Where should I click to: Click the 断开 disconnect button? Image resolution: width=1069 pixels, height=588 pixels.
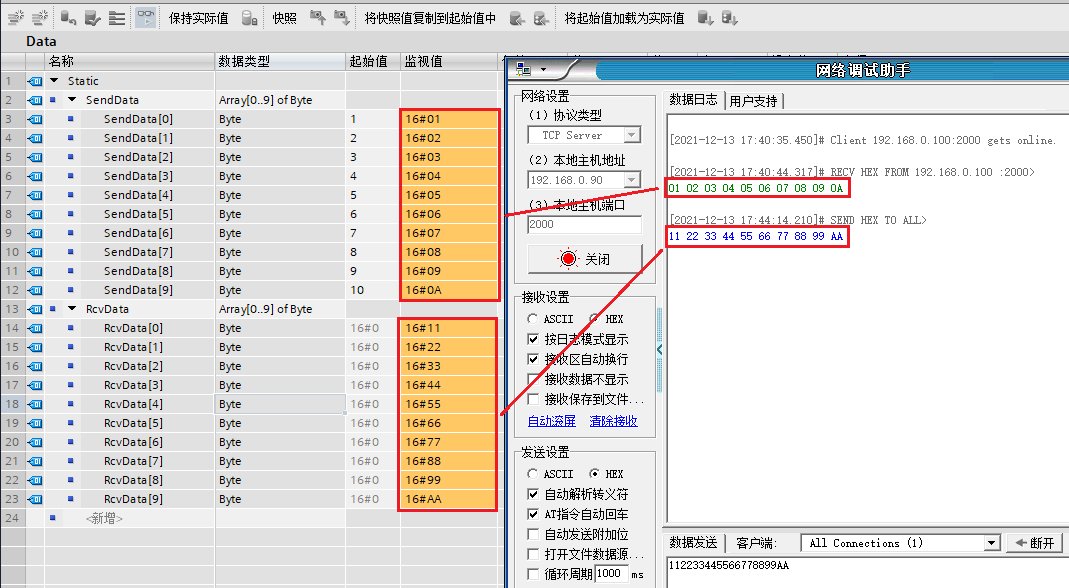tap(1034, 543)
